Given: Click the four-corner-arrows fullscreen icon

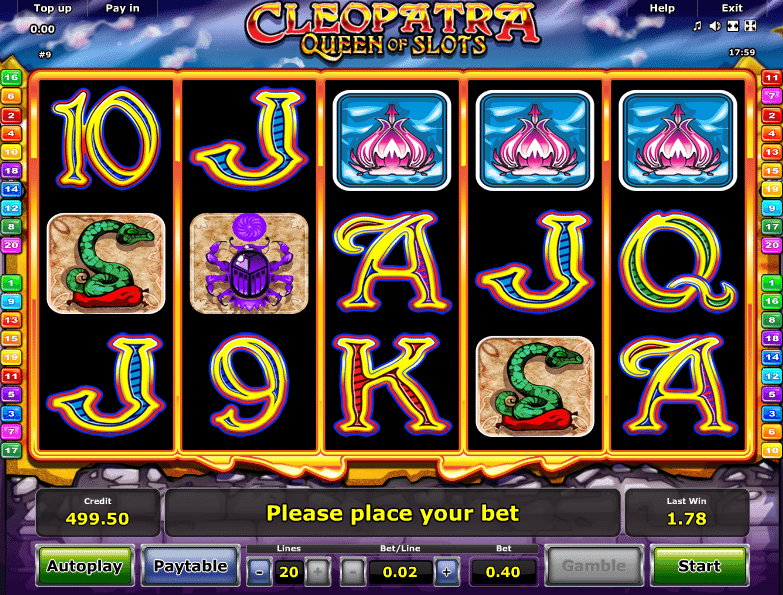Looking at the screenshot, I should (750, 26).
